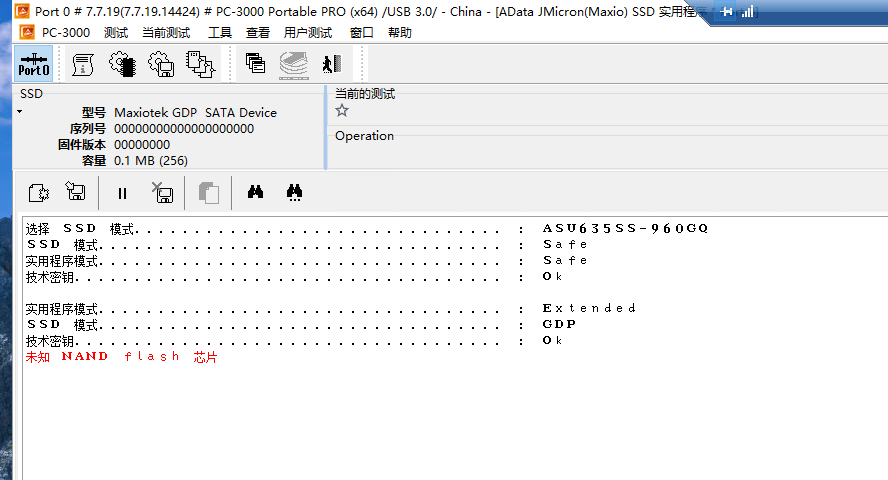Open the 工具 menu
This screenshot has height=480, width=888.
click(x=220, y=32)
